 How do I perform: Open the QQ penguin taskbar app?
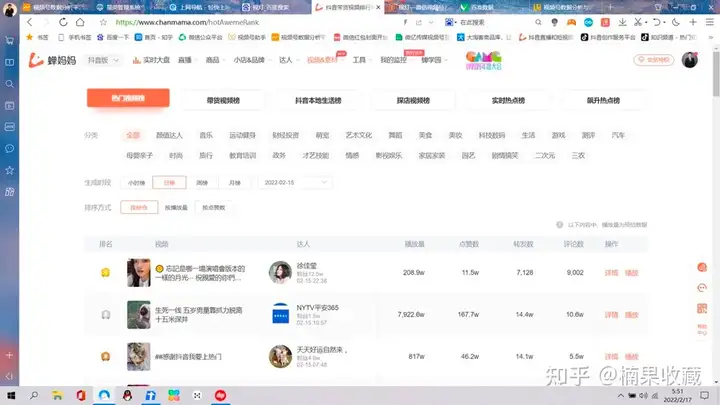(x=128, y=395)
